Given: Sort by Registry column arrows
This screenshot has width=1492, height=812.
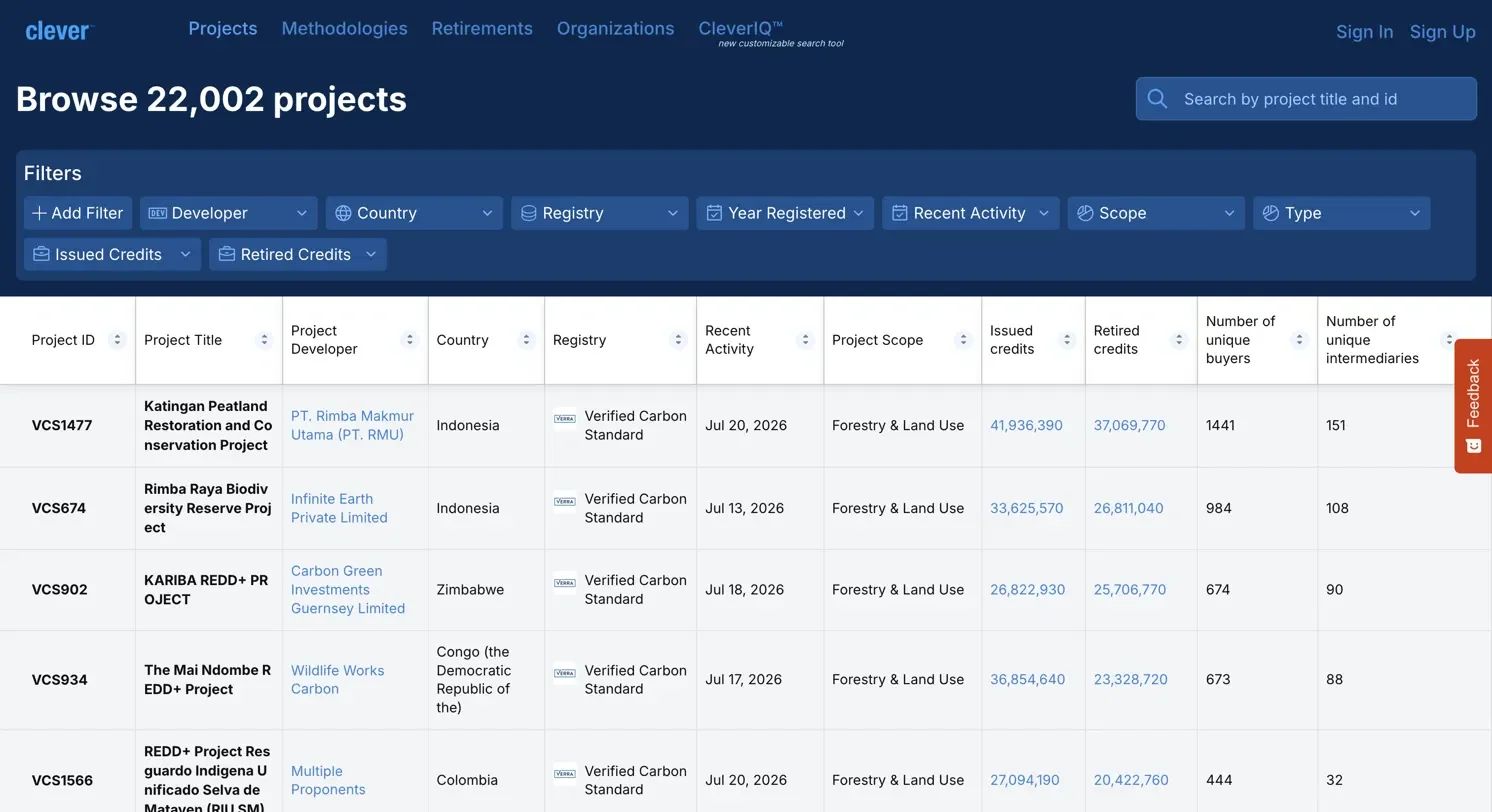Looking at the screenshot, I should (x=679, y=340).
